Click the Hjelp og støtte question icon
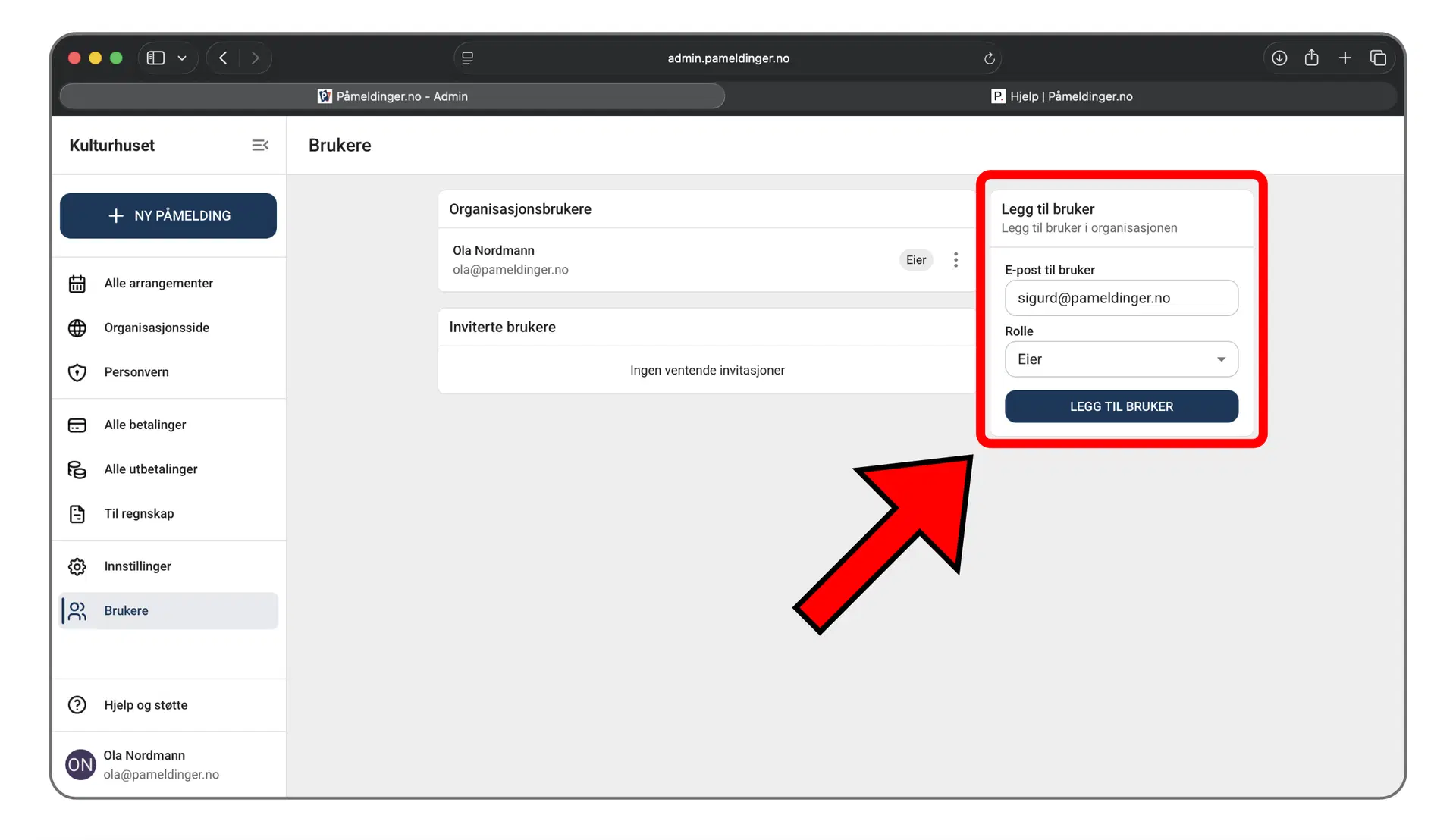 (x=77, y=705)
